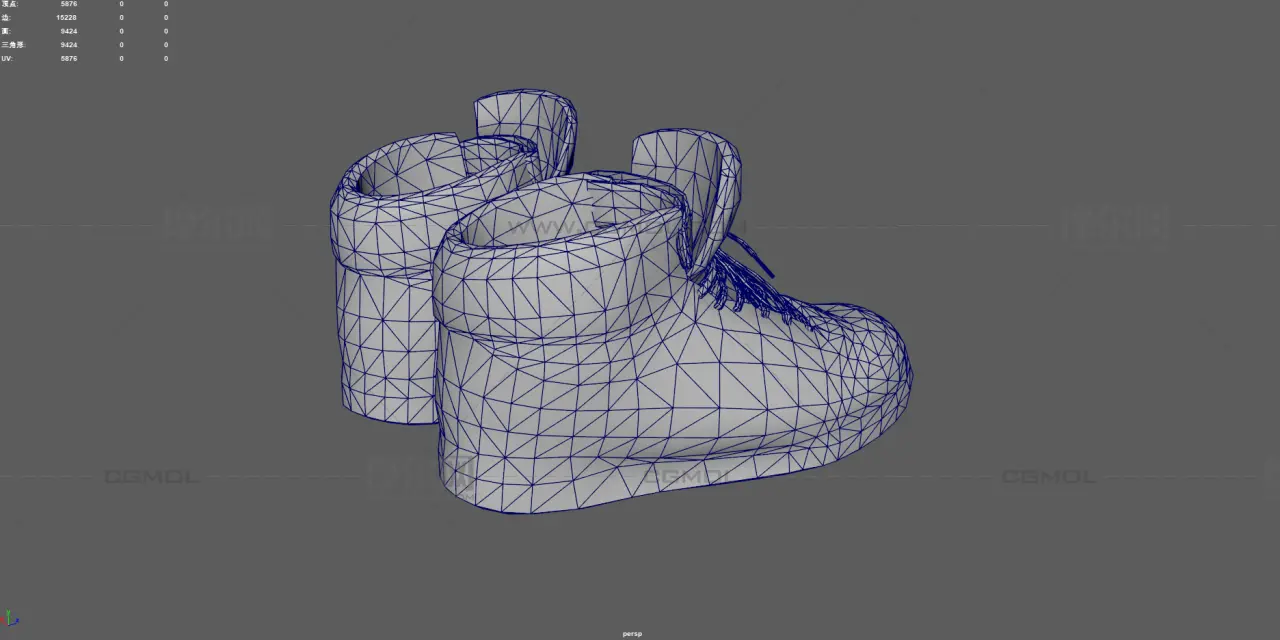Click the 面 faces label in HUD

(x=6, y=31)
